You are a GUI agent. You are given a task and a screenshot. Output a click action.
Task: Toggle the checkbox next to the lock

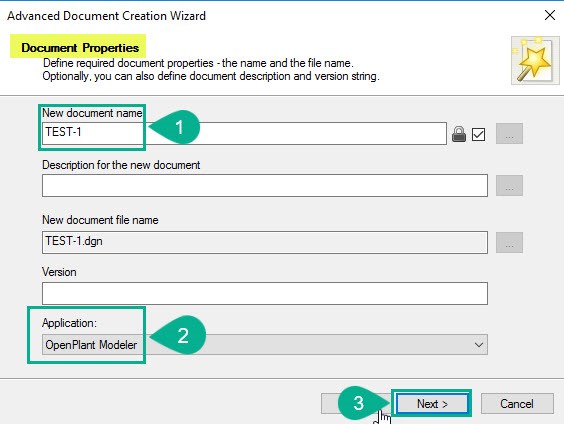coord(478,135)
